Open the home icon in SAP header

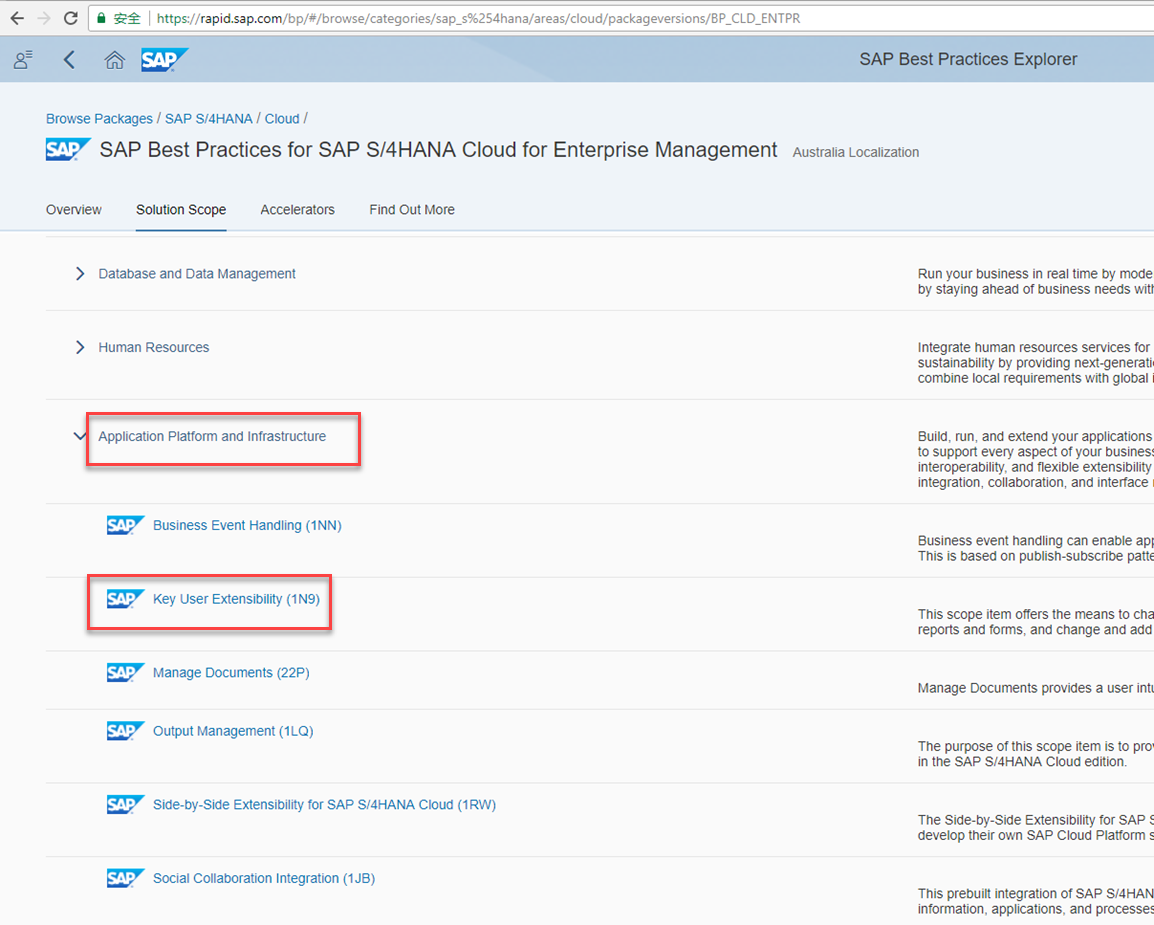(x=114, y=60)
